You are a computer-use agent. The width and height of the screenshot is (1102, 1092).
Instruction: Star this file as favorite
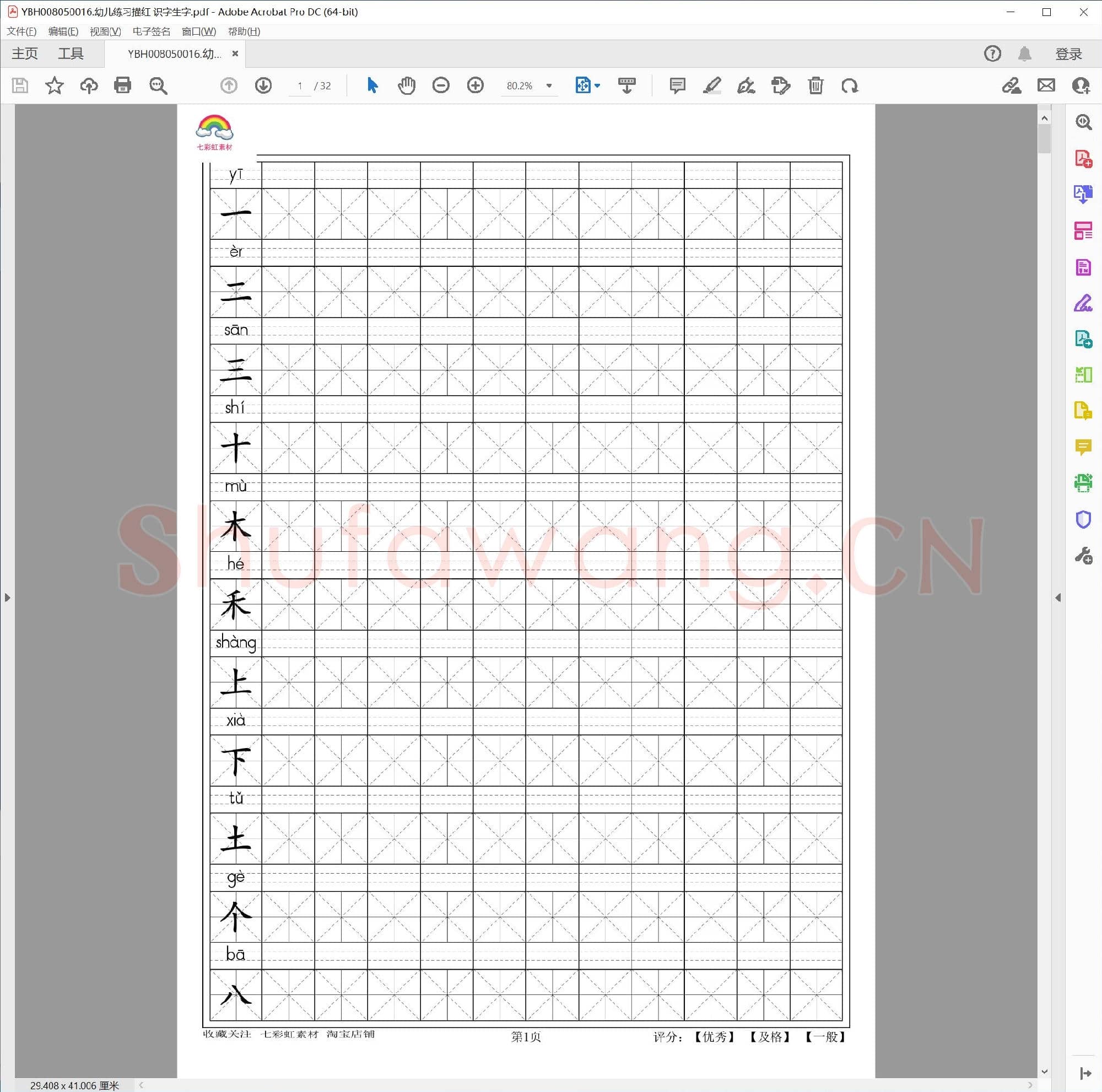tap(54, 85)
